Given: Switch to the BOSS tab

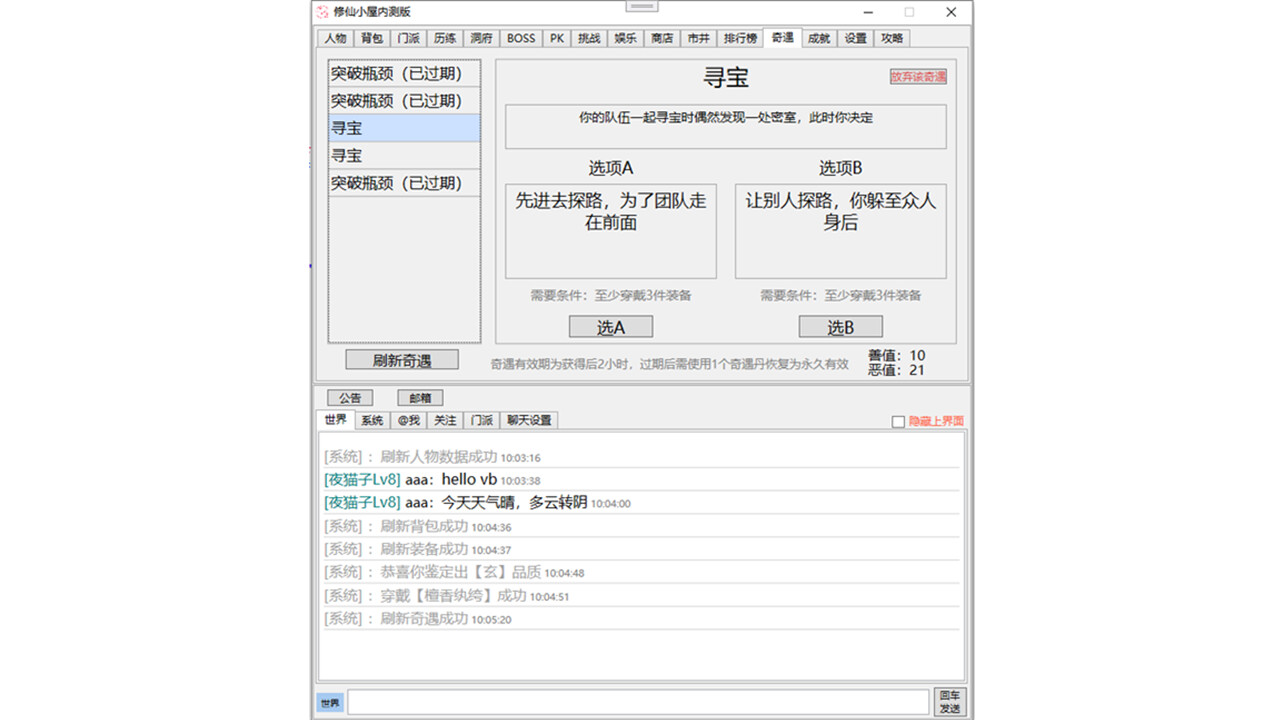Looking at the screenshot, I should pos(520,38).
